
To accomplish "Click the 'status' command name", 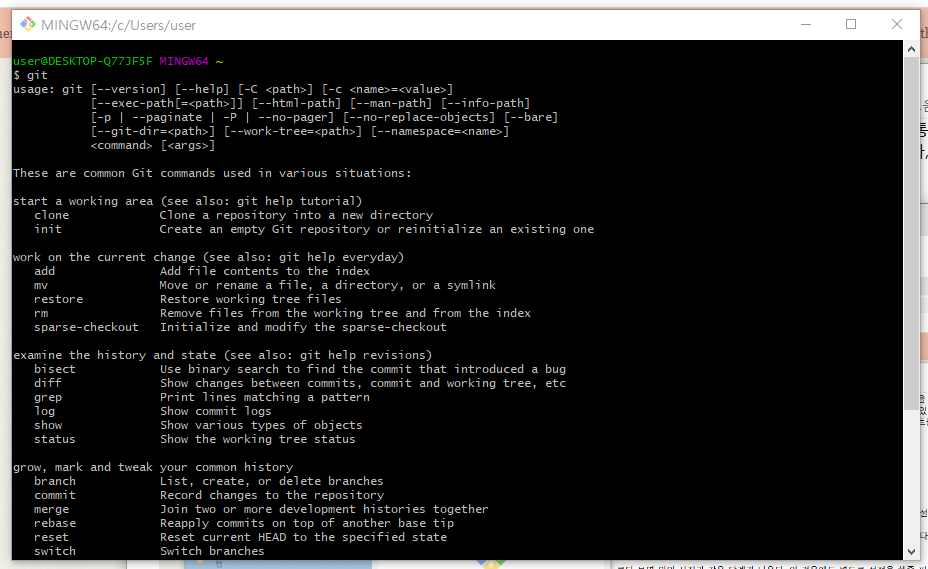I will [55, 439].
